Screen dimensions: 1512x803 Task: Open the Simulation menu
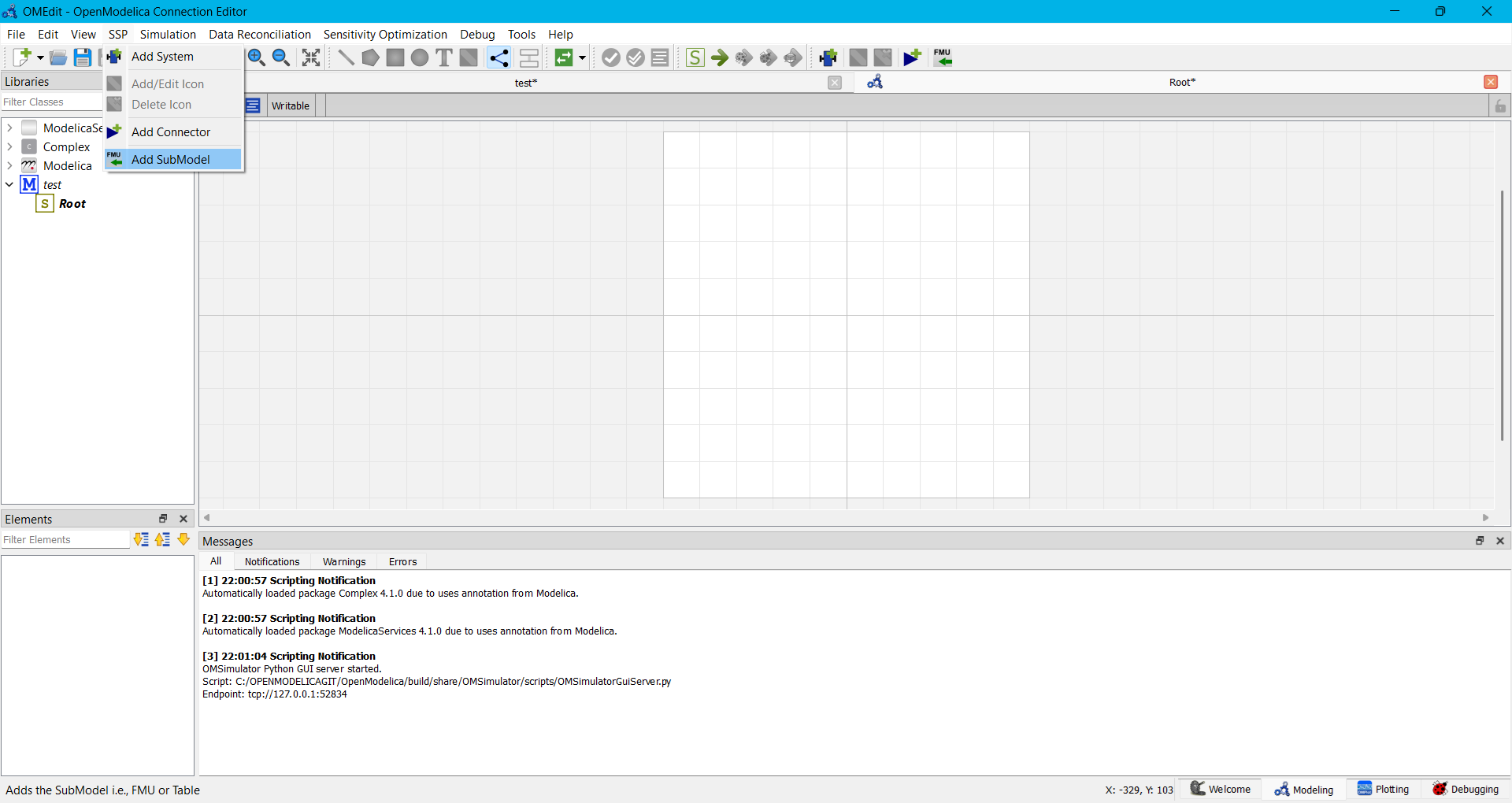pos(168,35)
